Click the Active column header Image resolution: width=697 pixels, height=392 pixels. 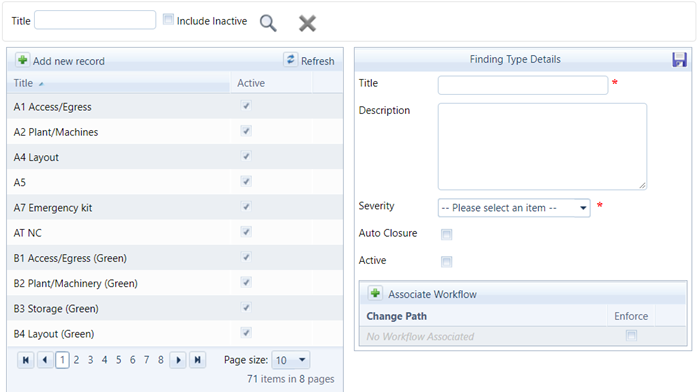[x=251, y=83]
